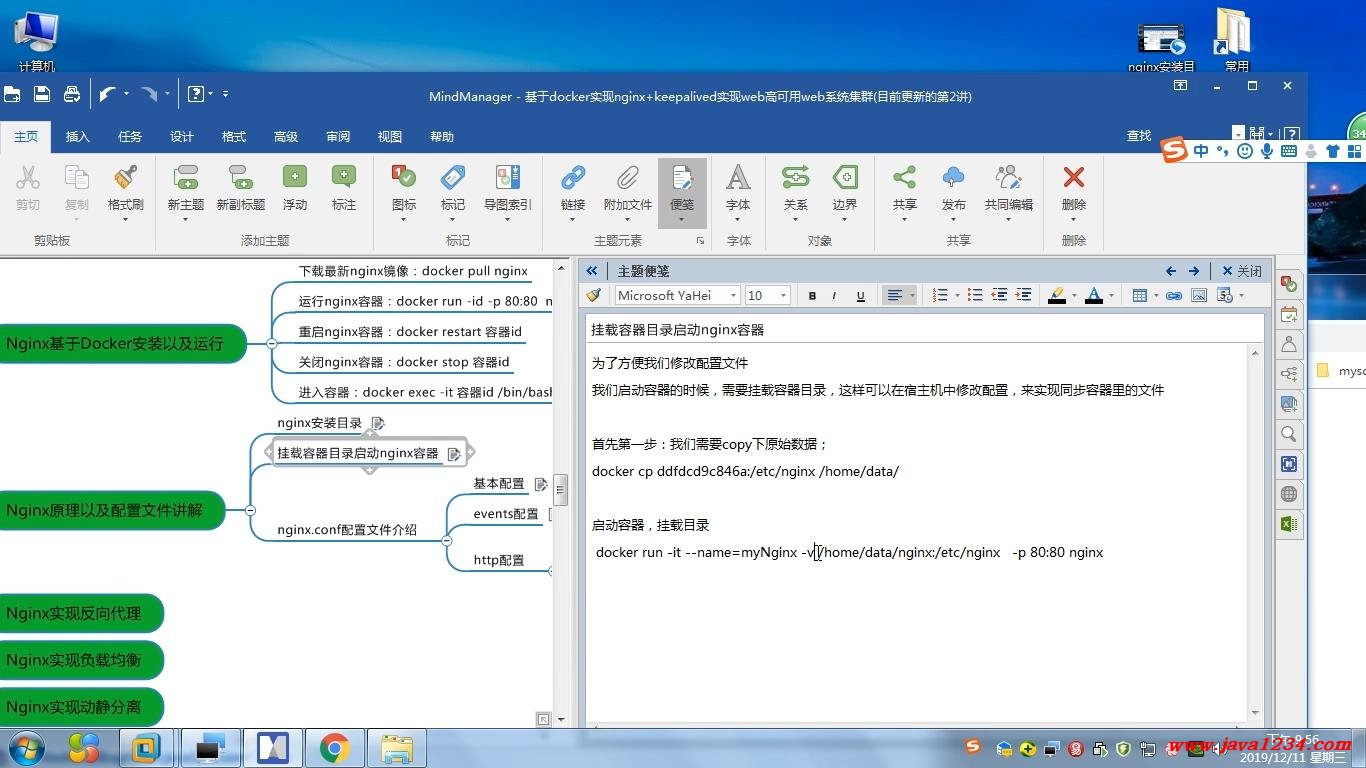1366x768 pixels.
Task: Apply the font color swatch in notes
Action: [x=1094, y=295]
